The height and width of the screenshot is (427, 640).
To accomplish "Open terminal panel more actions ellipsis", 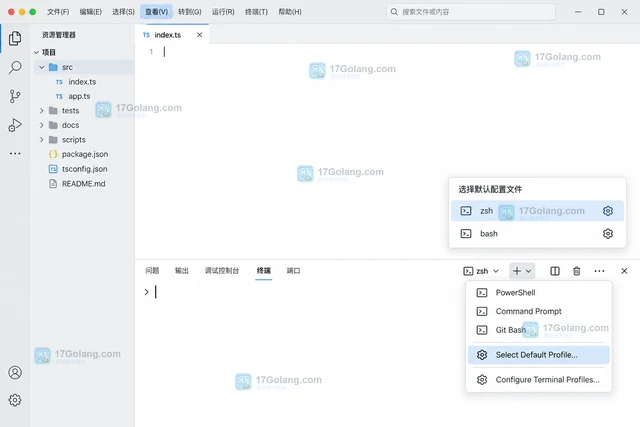I will click(599, 271).
